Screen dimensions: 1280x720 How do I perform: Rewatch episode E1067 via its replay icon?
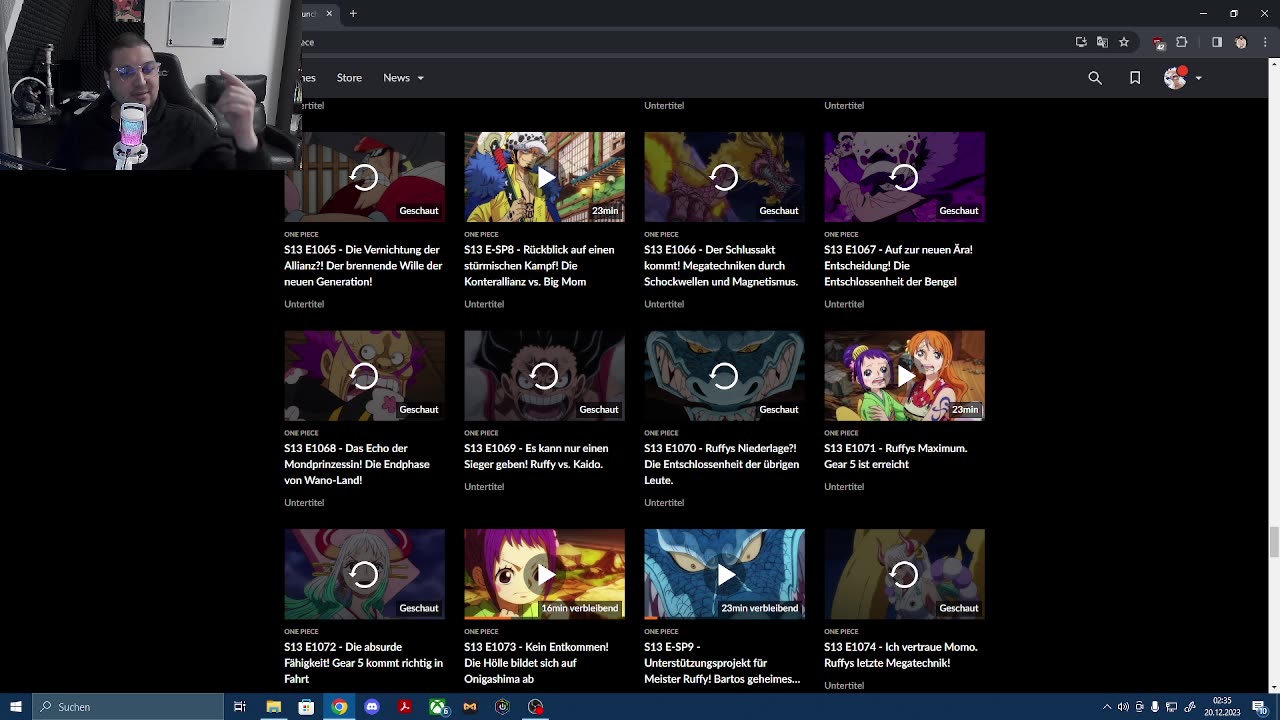904,177
